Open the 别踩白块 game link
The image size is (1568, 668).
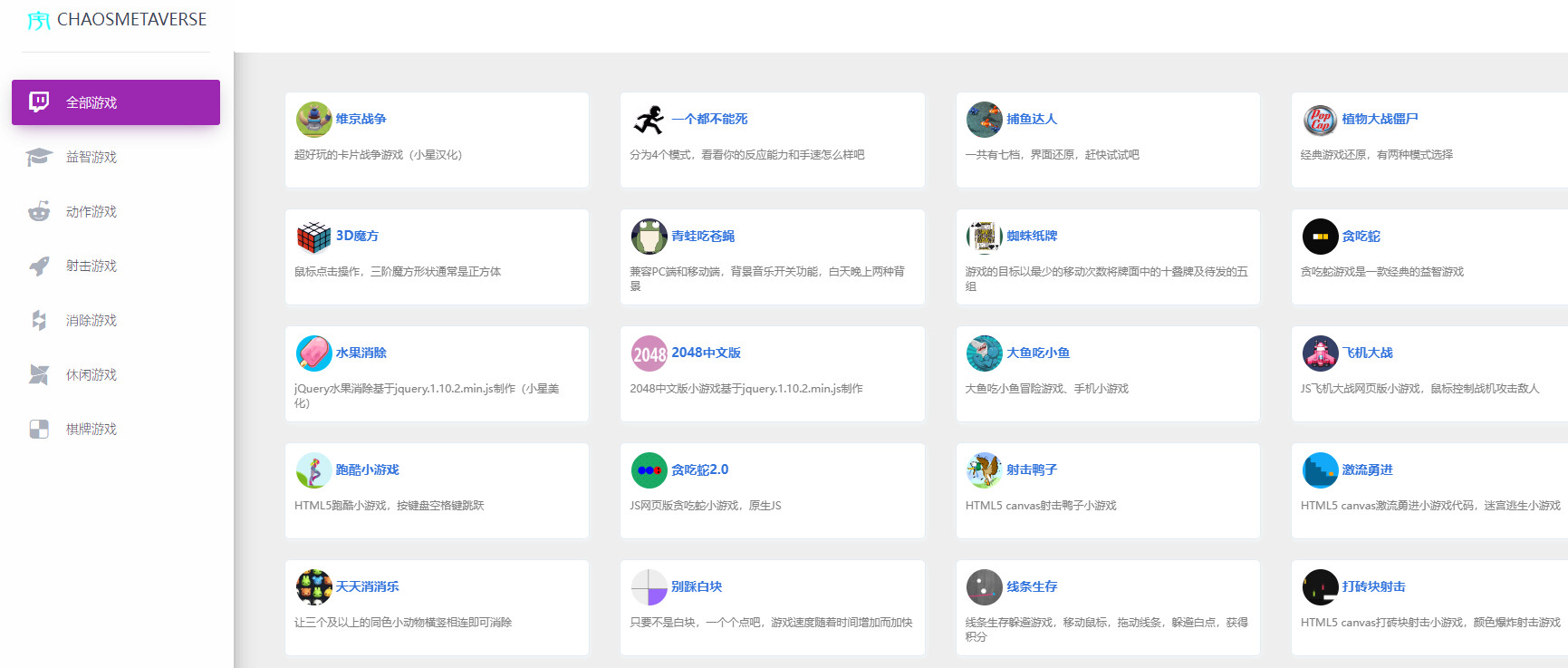[x=697, y=586]
